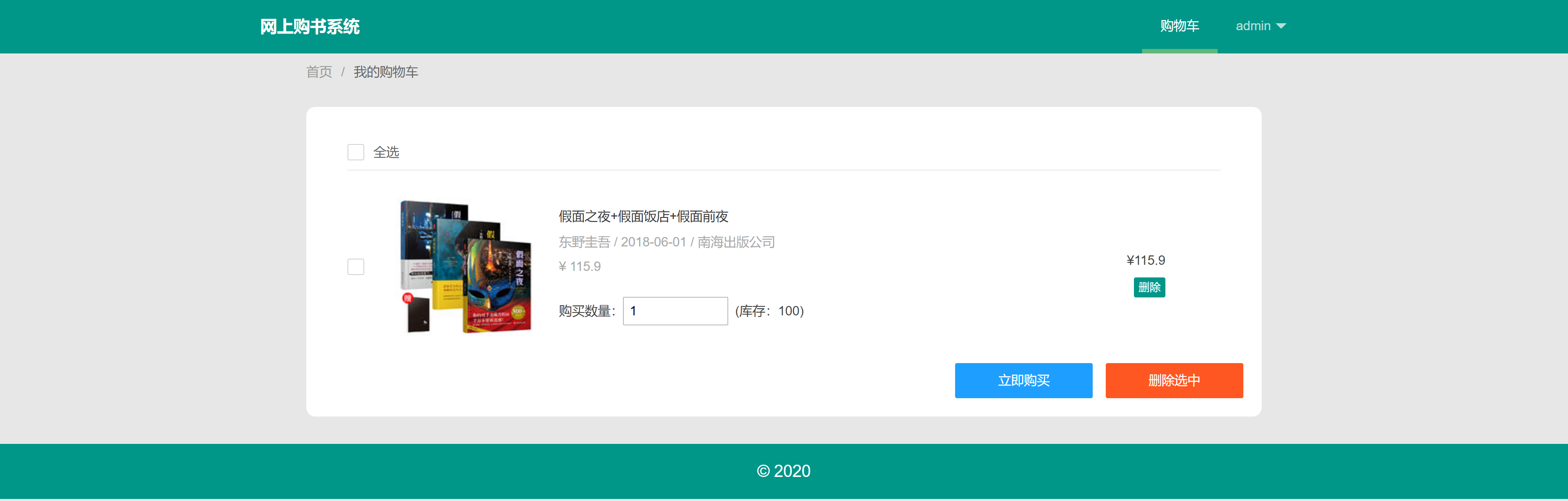1568x501 pixels.
Task: Click the 网上购书系统 site logo
Action: tap(310, 27)
